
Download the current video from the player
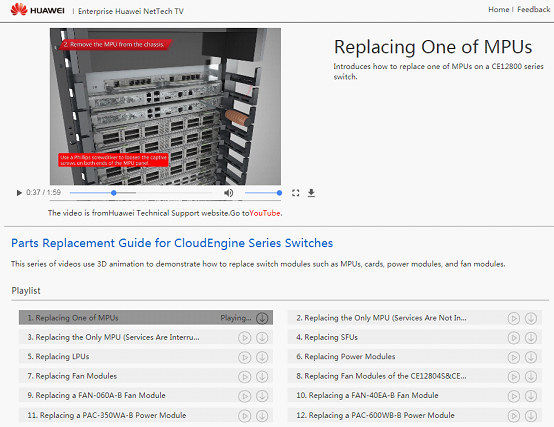311,193
